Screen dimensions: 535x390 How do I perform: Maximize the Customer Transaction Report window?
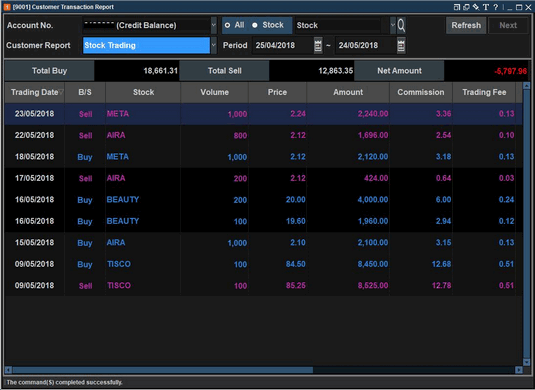(519, 7)
